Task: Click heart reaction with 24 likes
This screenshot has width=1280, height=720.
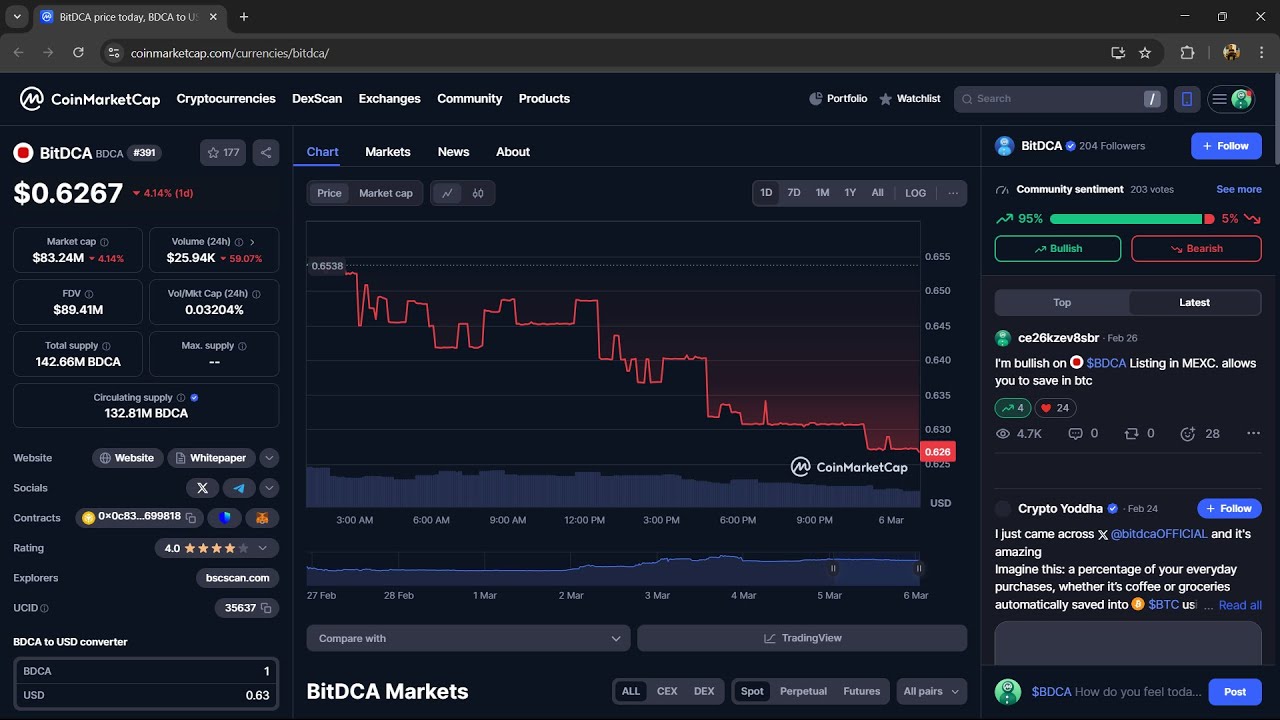Action: 1055,408
